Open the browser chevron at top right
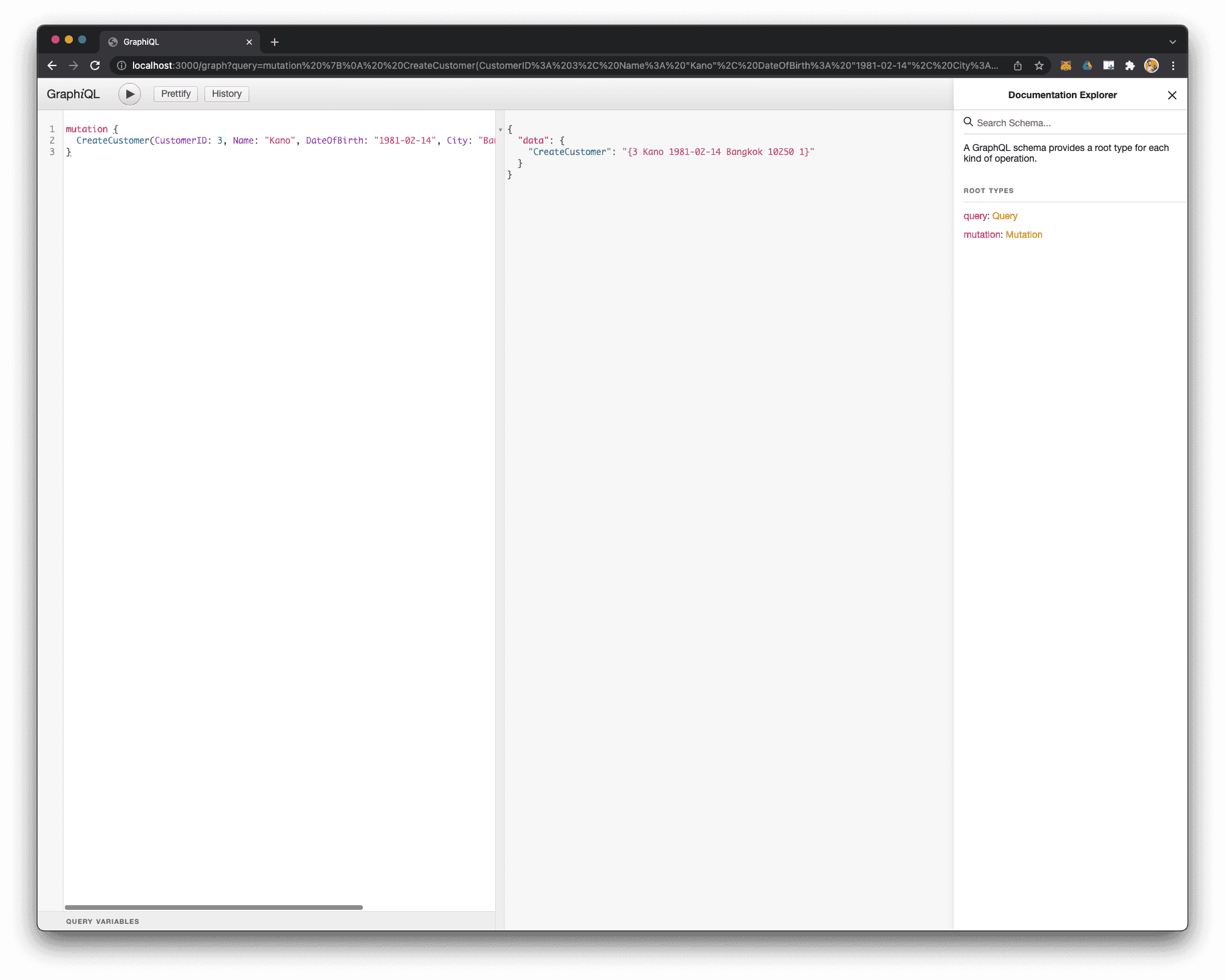This screenshot has width=1225, height=980. [x=1172, y=41]
